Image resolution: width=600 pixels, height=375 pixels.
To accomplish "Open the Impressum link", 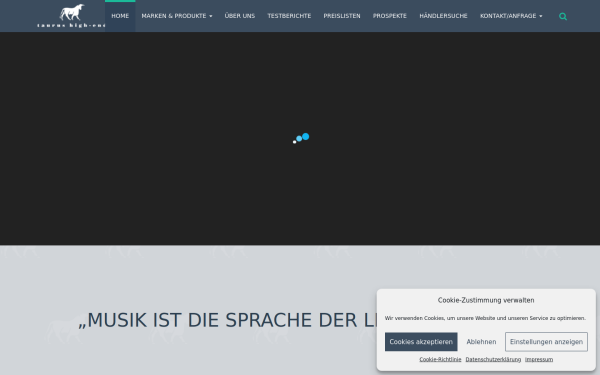I will [539, 359].
